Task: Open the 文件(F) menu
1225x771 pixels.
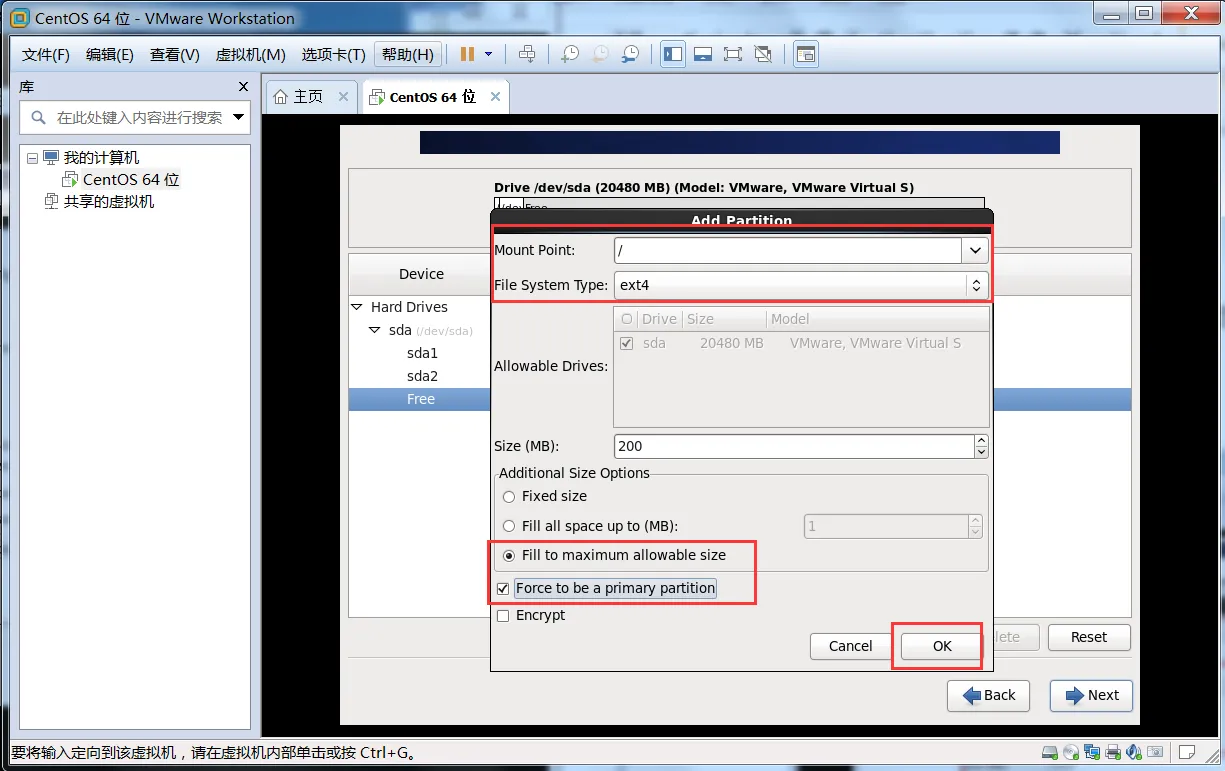Action: tap(46, 54)
